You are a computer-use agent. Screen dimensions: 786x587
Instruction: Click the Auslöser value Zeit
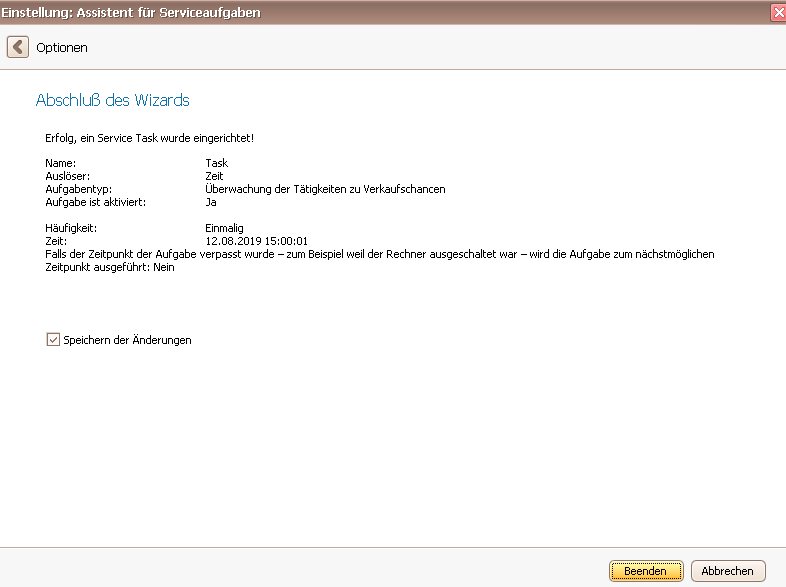click(x=214, y=176)
